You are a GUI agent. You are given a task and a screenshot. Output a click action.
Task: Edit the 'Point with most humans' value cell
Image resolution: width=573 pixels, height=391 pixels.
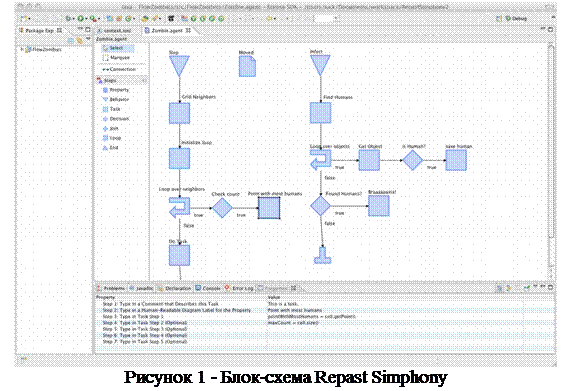click(395, 310)
